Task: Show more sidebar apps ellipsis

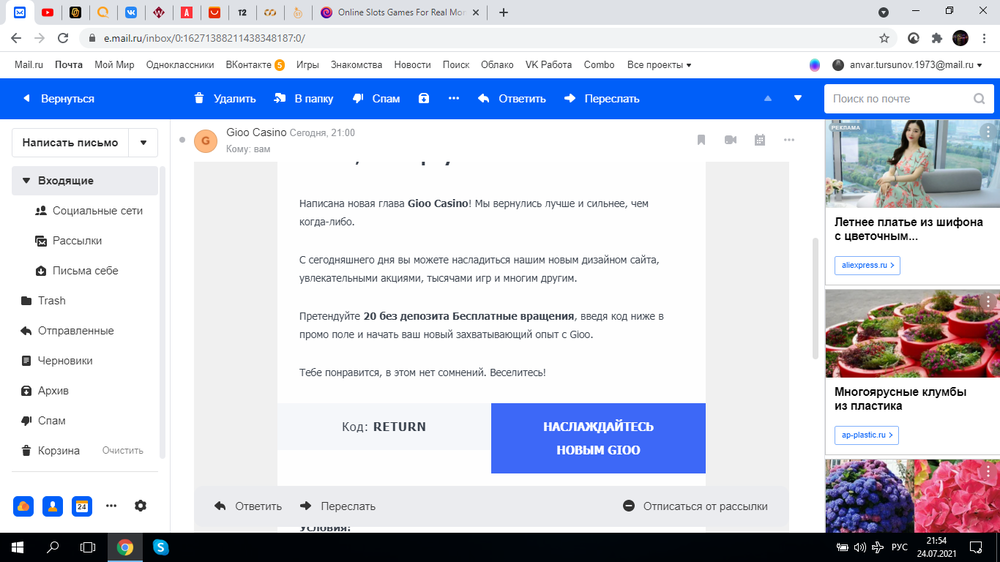Action: [x=111, y=506]
